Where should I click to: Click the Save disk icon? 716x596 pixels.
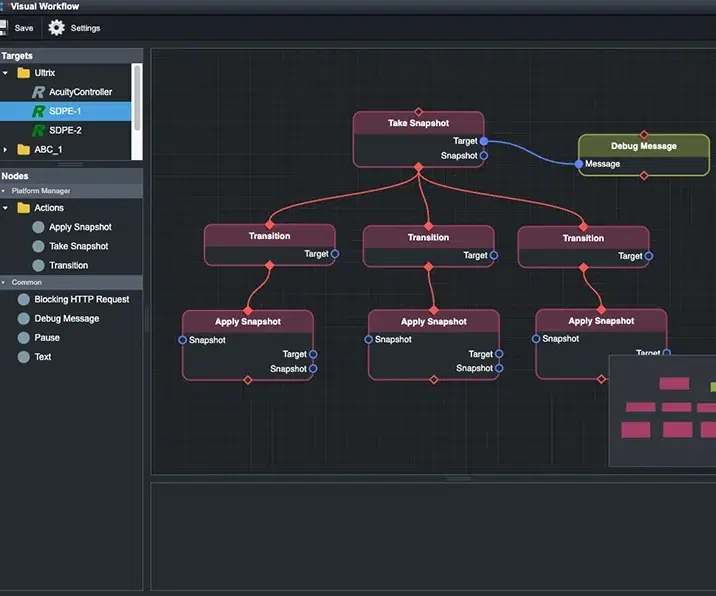click(x=3, y=28)
